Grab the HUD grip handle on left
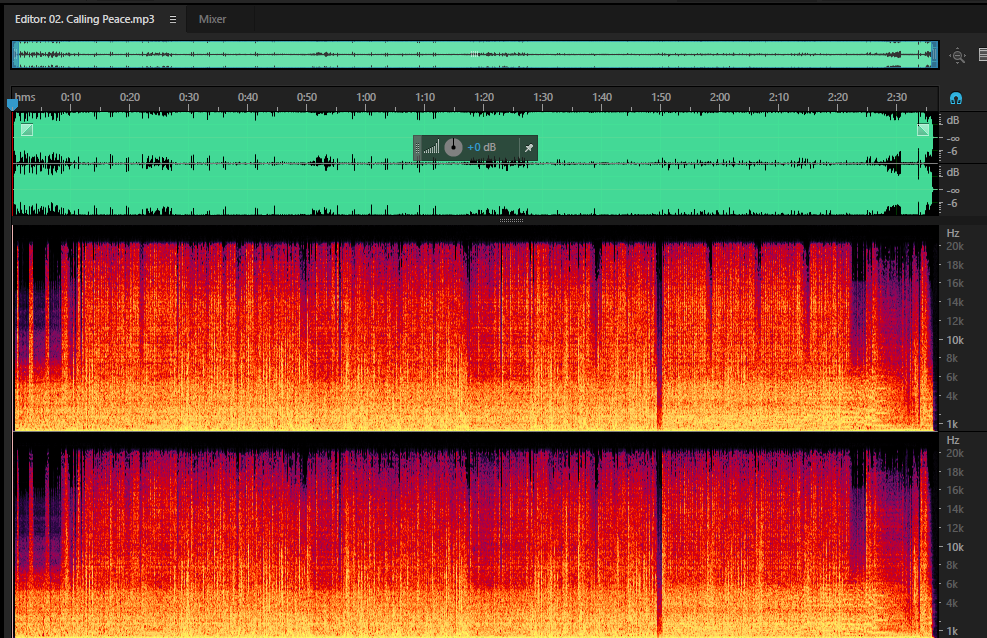The image size is (987, 638). (417, 148)
